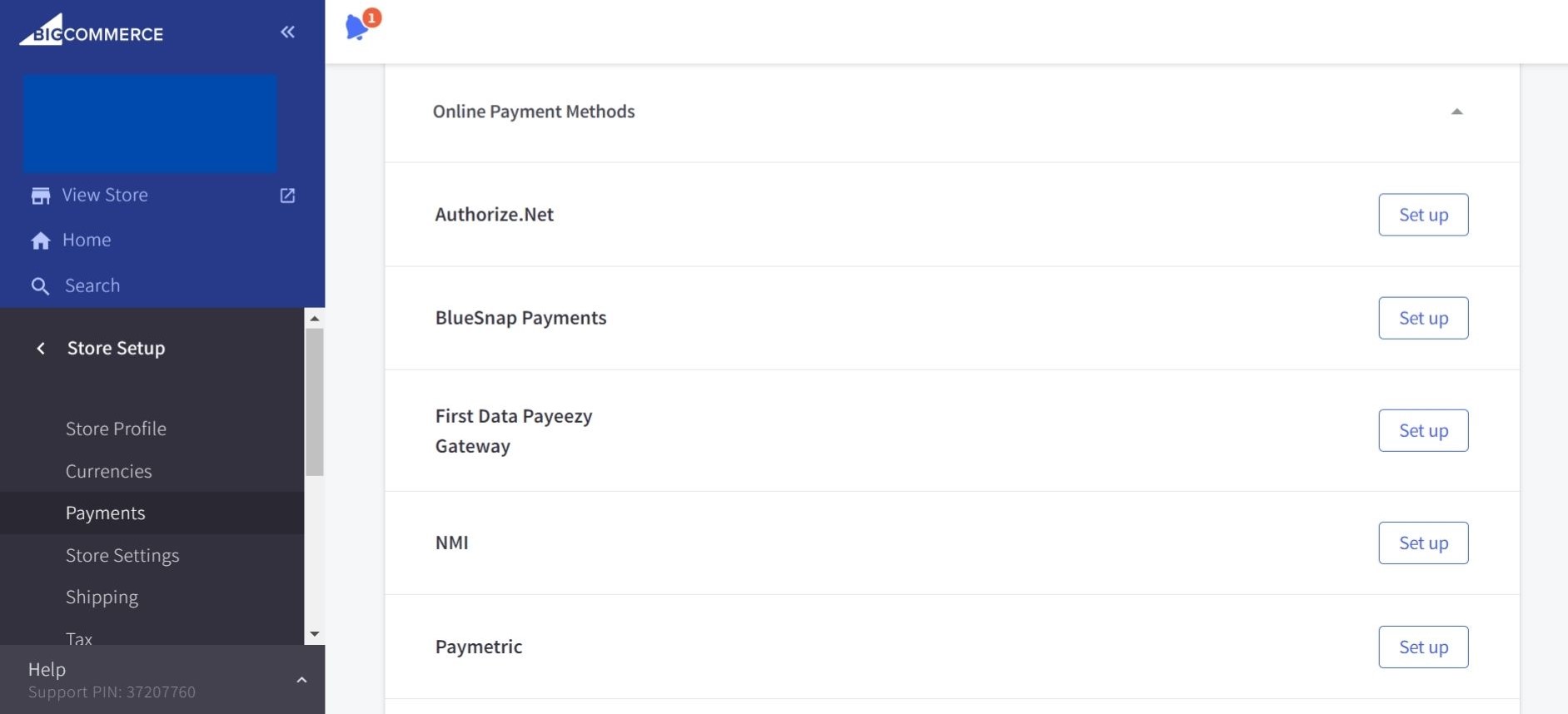Set up Authorize.Net payment method
Viewport: 1568px width, 714px height.
pos(1422,215)
